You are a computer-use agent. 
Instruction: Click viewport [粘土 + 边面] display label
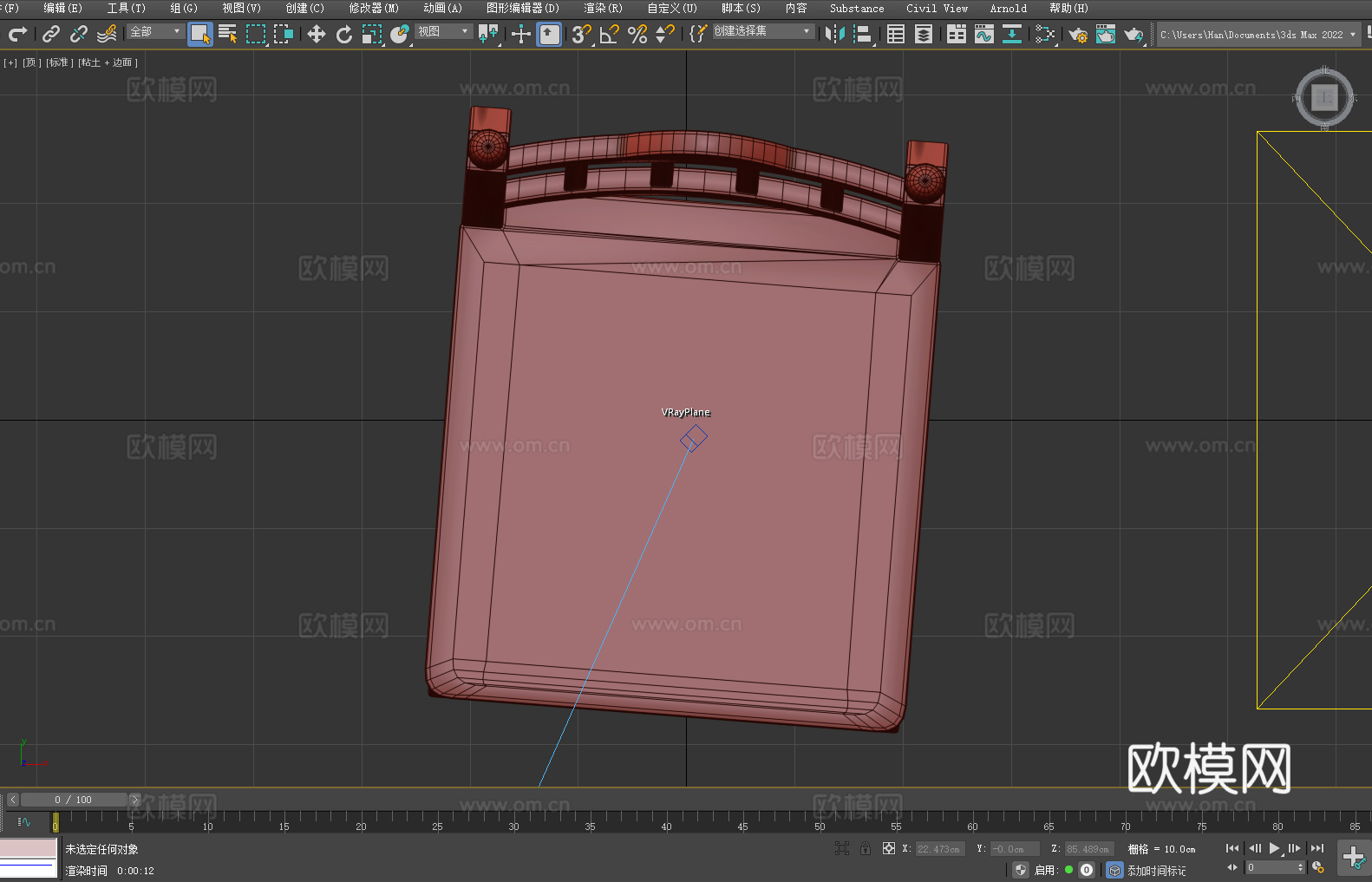click(108, 62)
